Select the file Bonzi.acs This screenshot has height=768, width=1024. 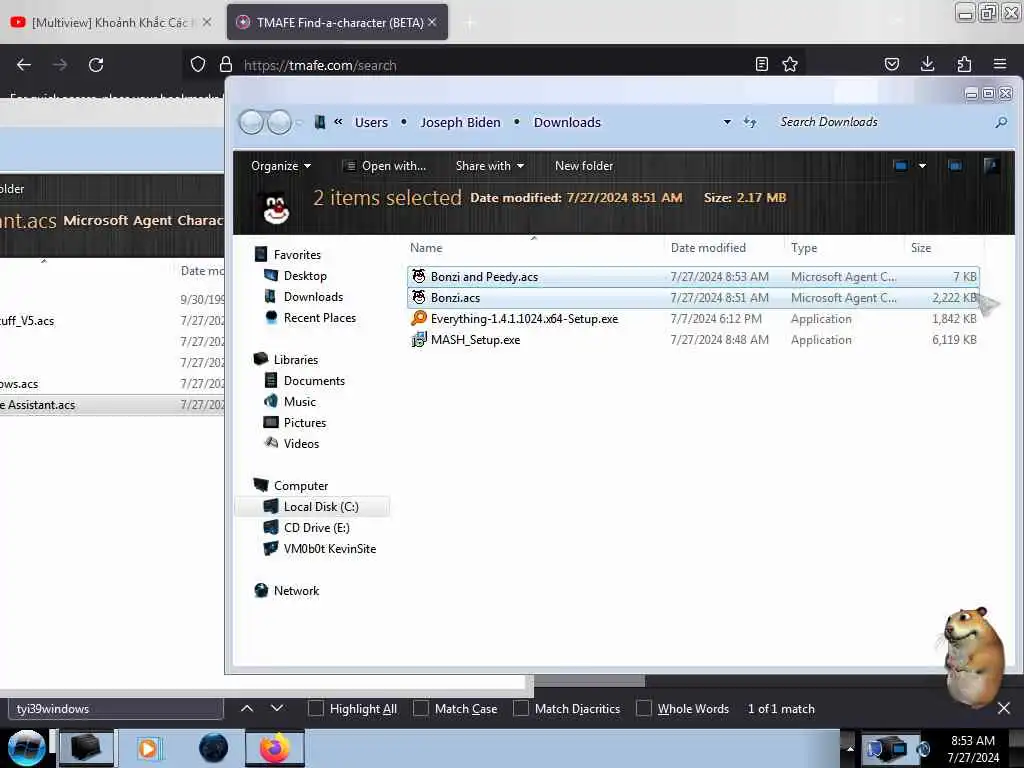click(x=693, y=298)
